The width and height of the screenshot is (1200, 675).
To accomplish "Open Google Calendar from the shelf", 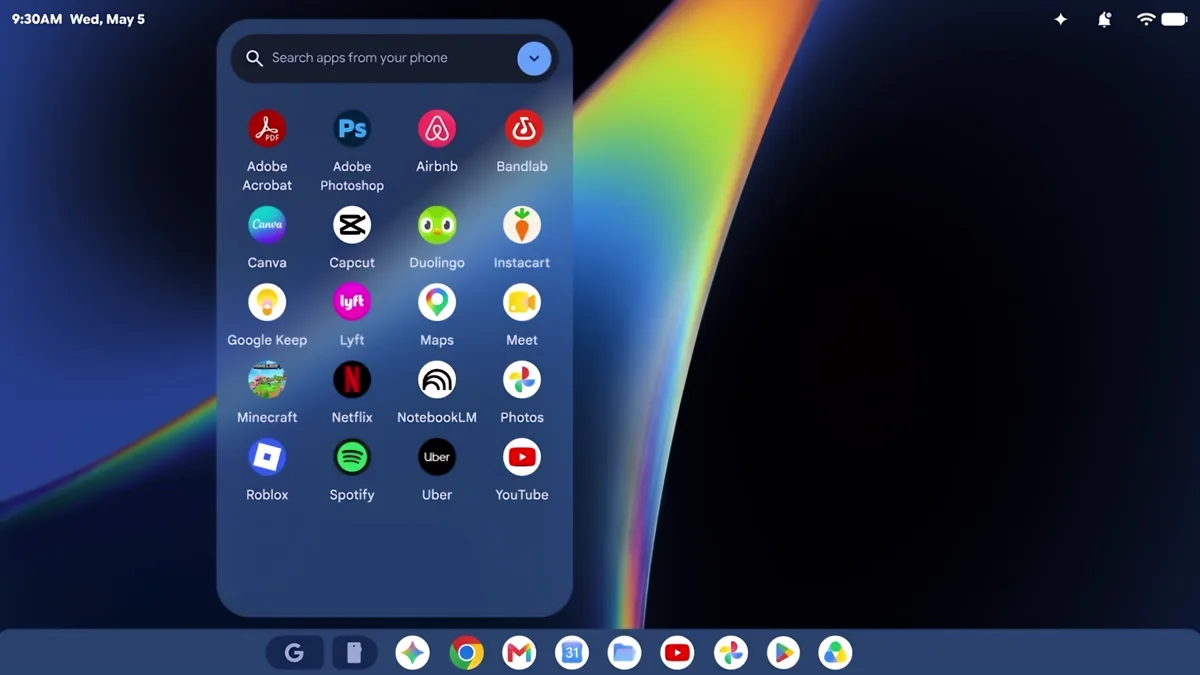I will coord(572,653).
